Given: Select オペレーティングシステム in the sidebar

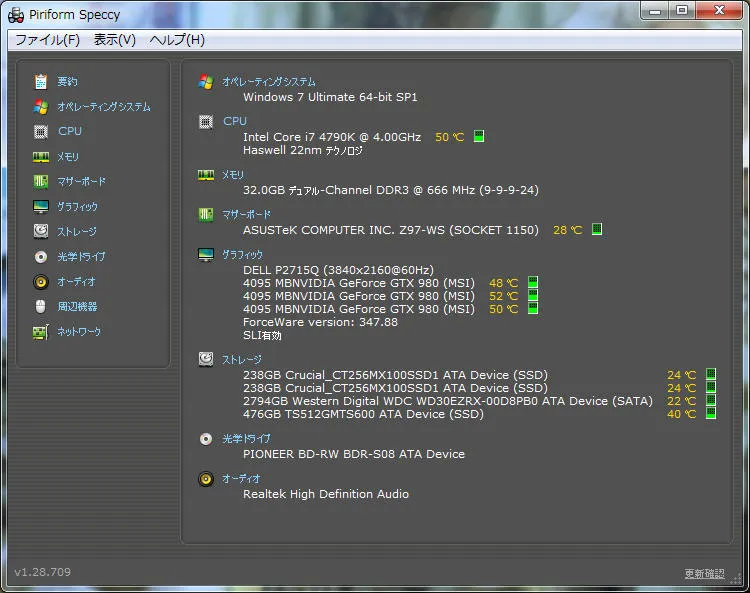Looking at the screenshot, I should 104,107.
